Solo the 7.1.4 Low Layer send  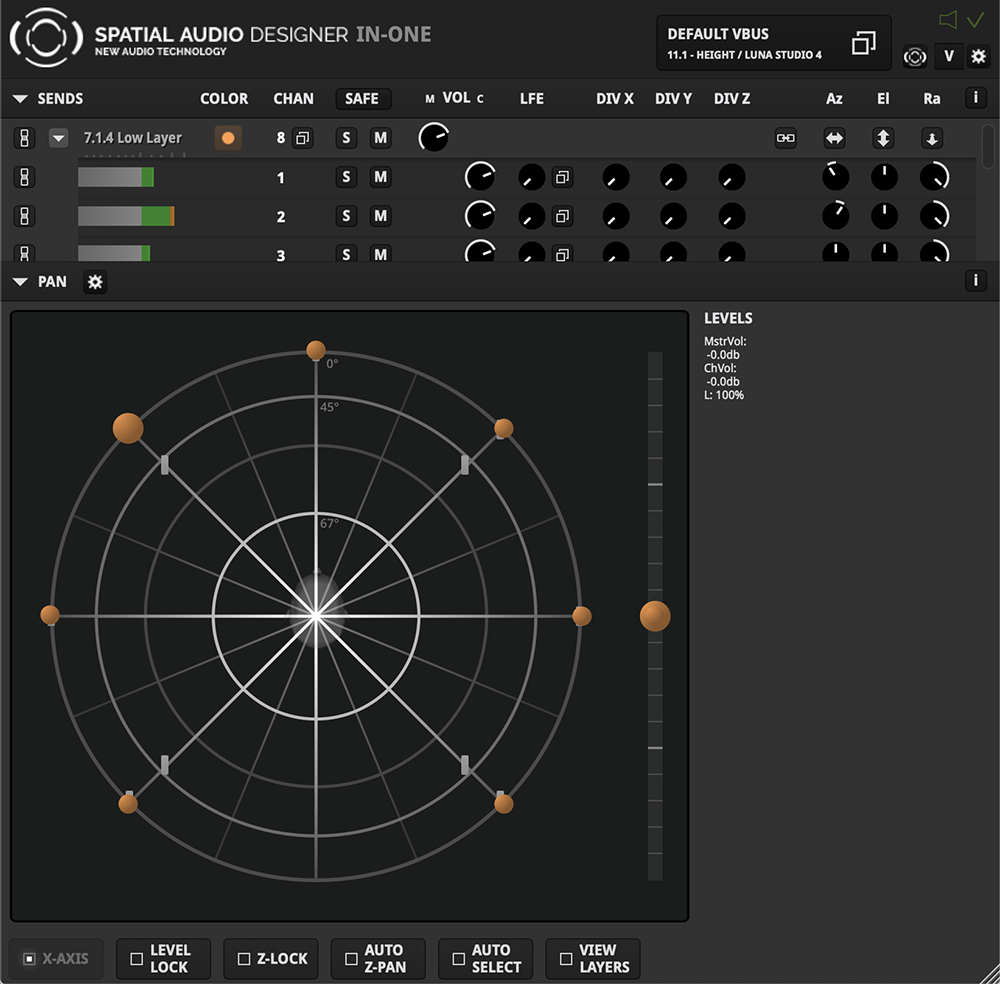click(346, 138)
